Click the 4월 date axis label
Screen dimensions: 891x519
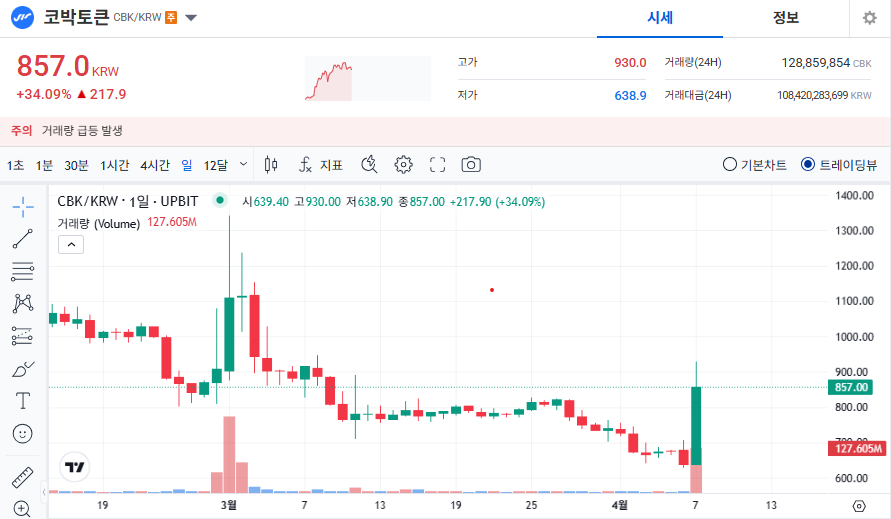coord(619,505)
